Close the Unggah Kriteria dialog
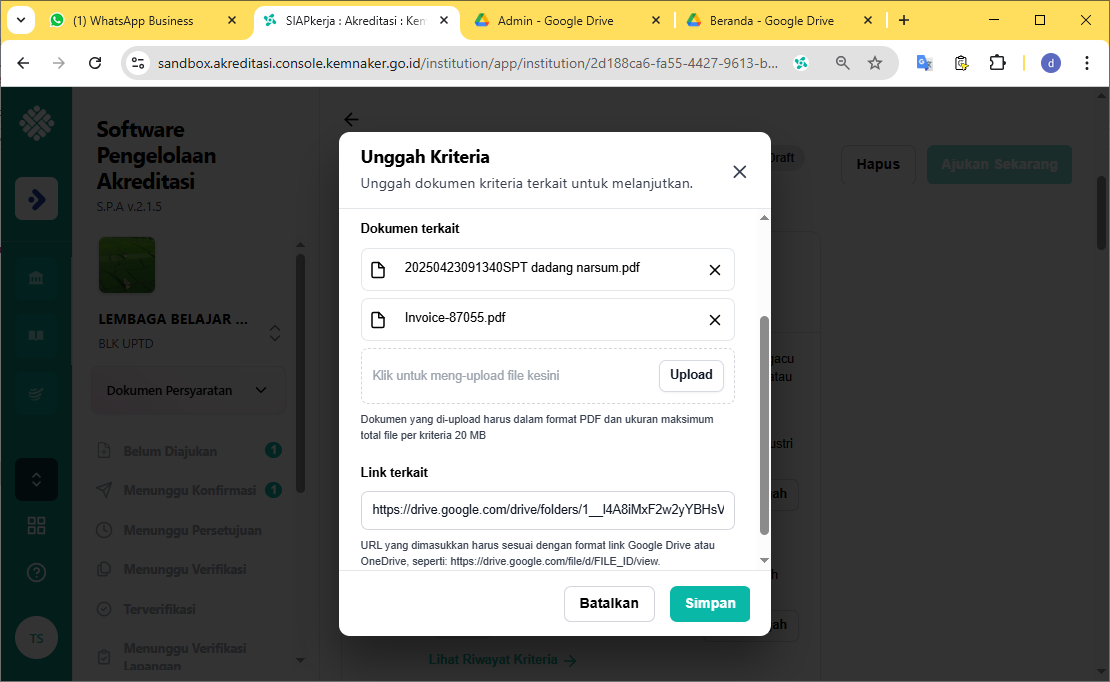The image size is (1110, 682). [739, 172]
